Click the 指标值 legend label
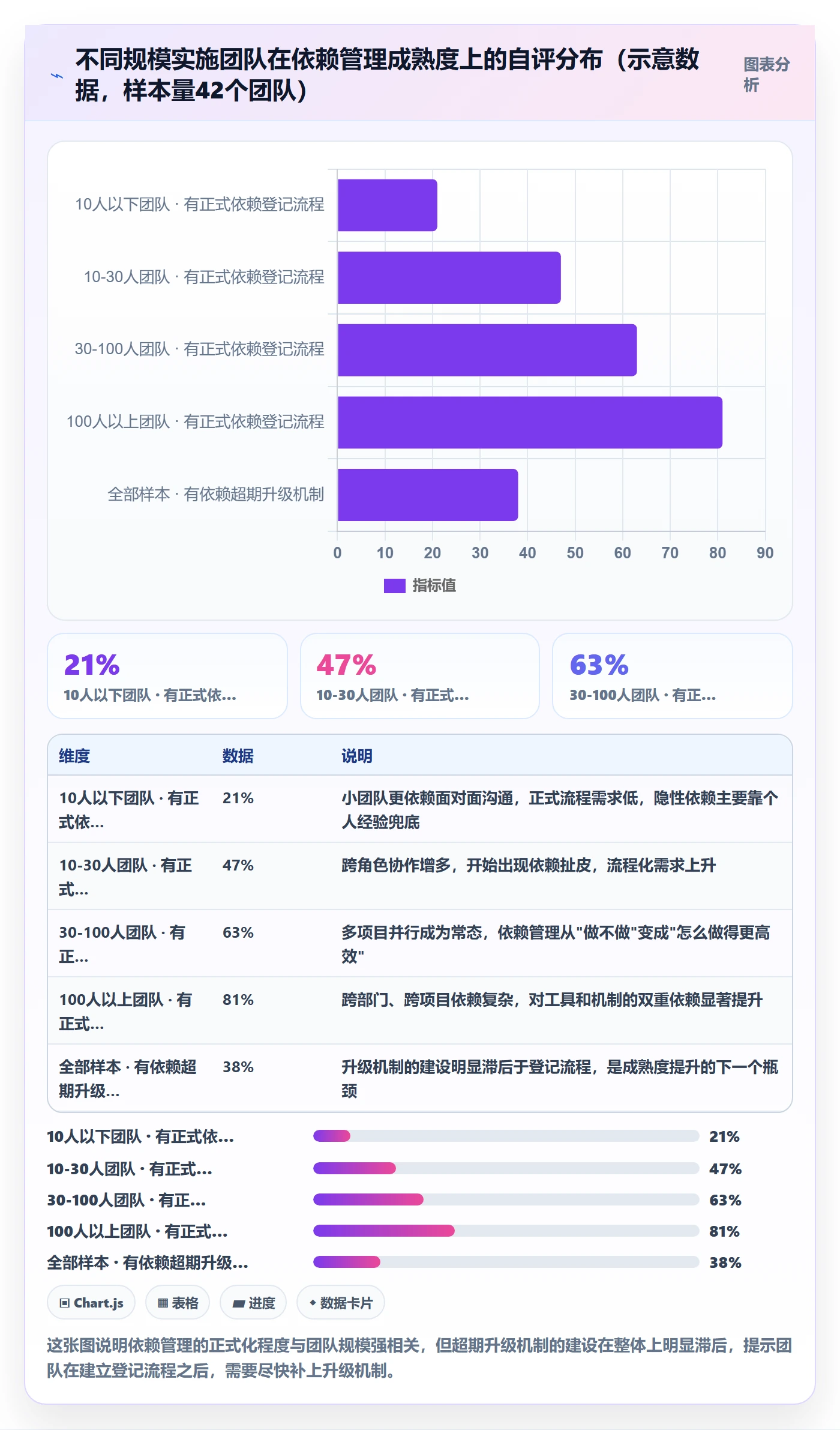This screenshot has height=1430, width=840. [x=434, y=585]
